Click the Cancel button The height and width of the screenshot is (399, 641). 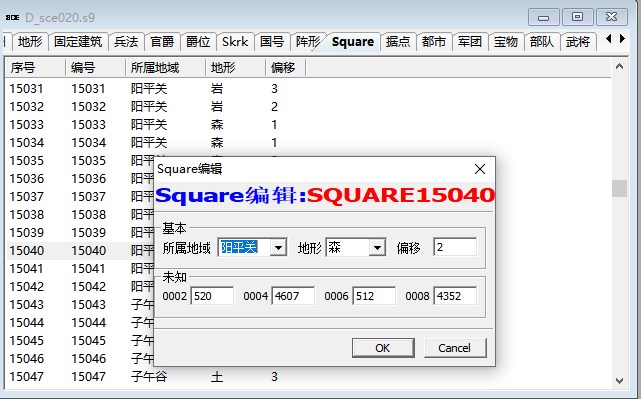[455, 348]
